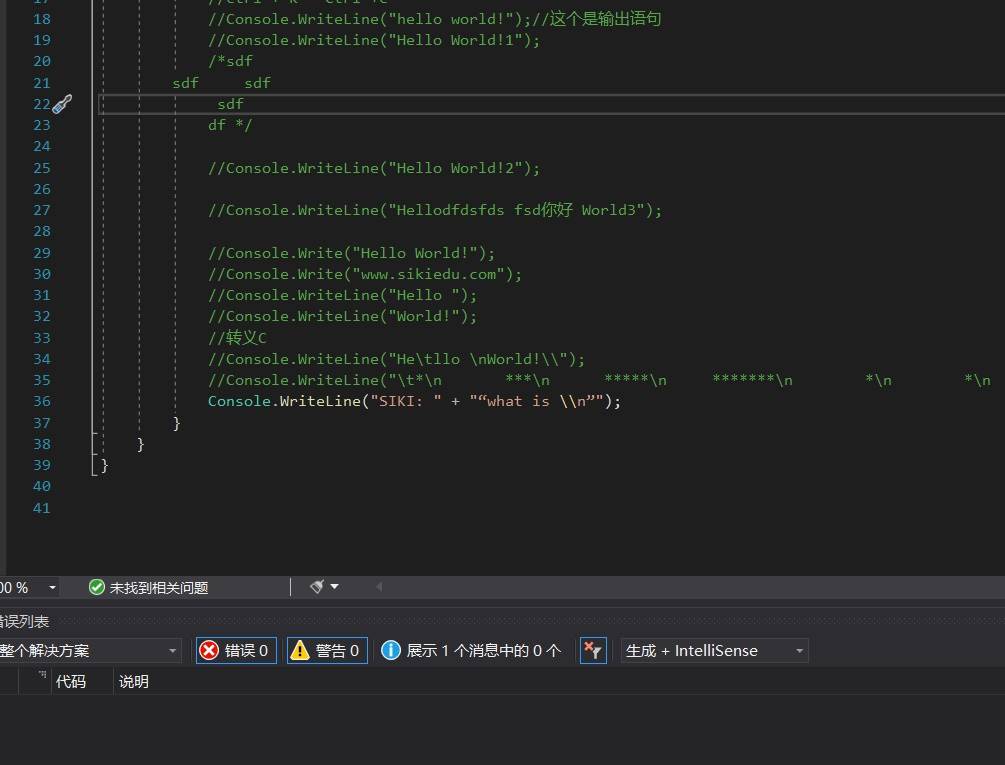Open the zoom percentage dropdown
Screen dimensions: 1005x765
tap(53, 587)
